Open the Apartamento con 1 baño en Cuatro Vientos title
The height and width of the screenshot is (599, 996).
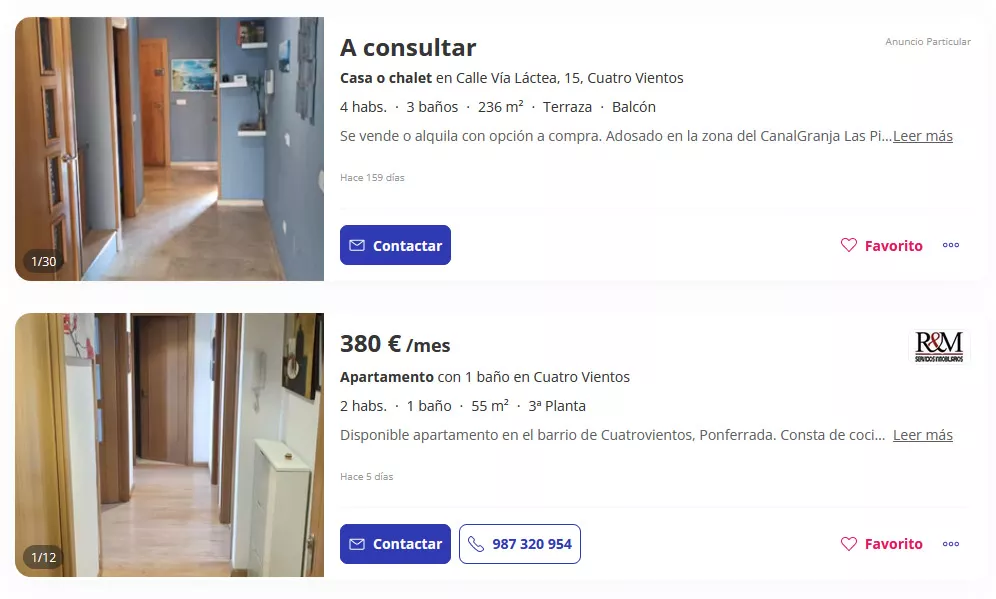coord(485,377)
